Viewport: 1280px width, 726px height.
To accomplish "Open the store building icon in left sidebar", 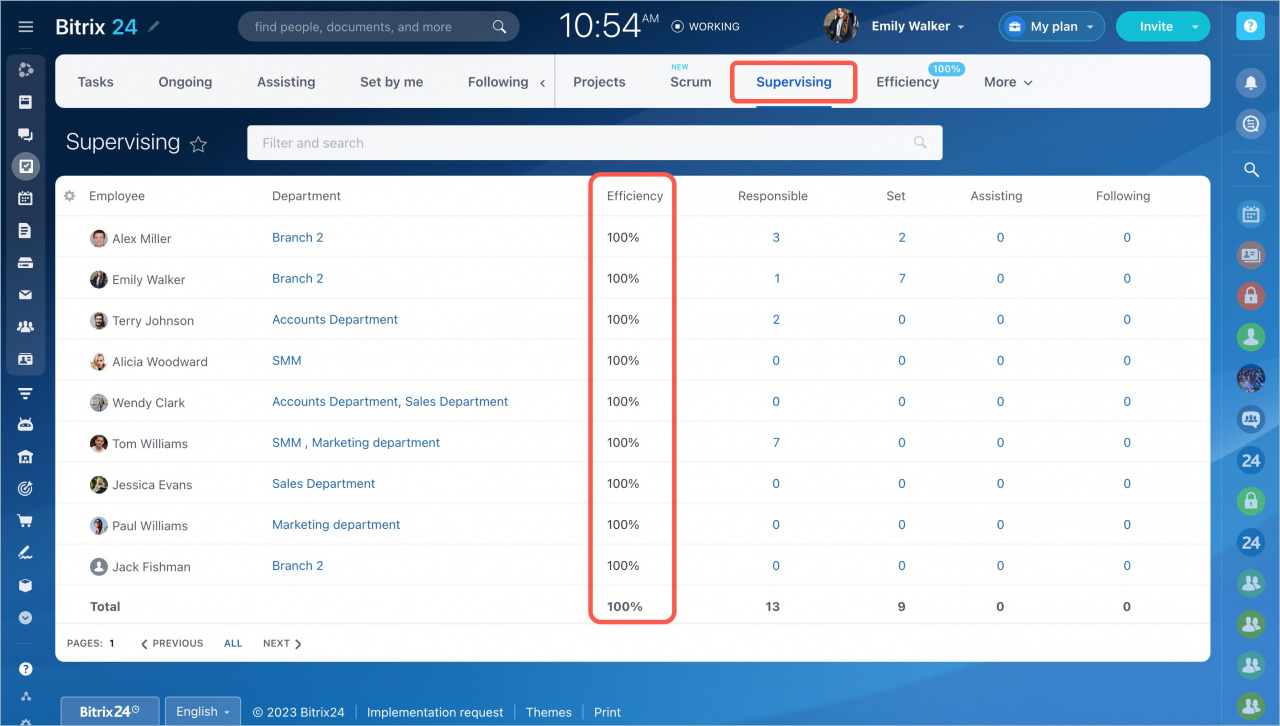I will click(26, 457).
